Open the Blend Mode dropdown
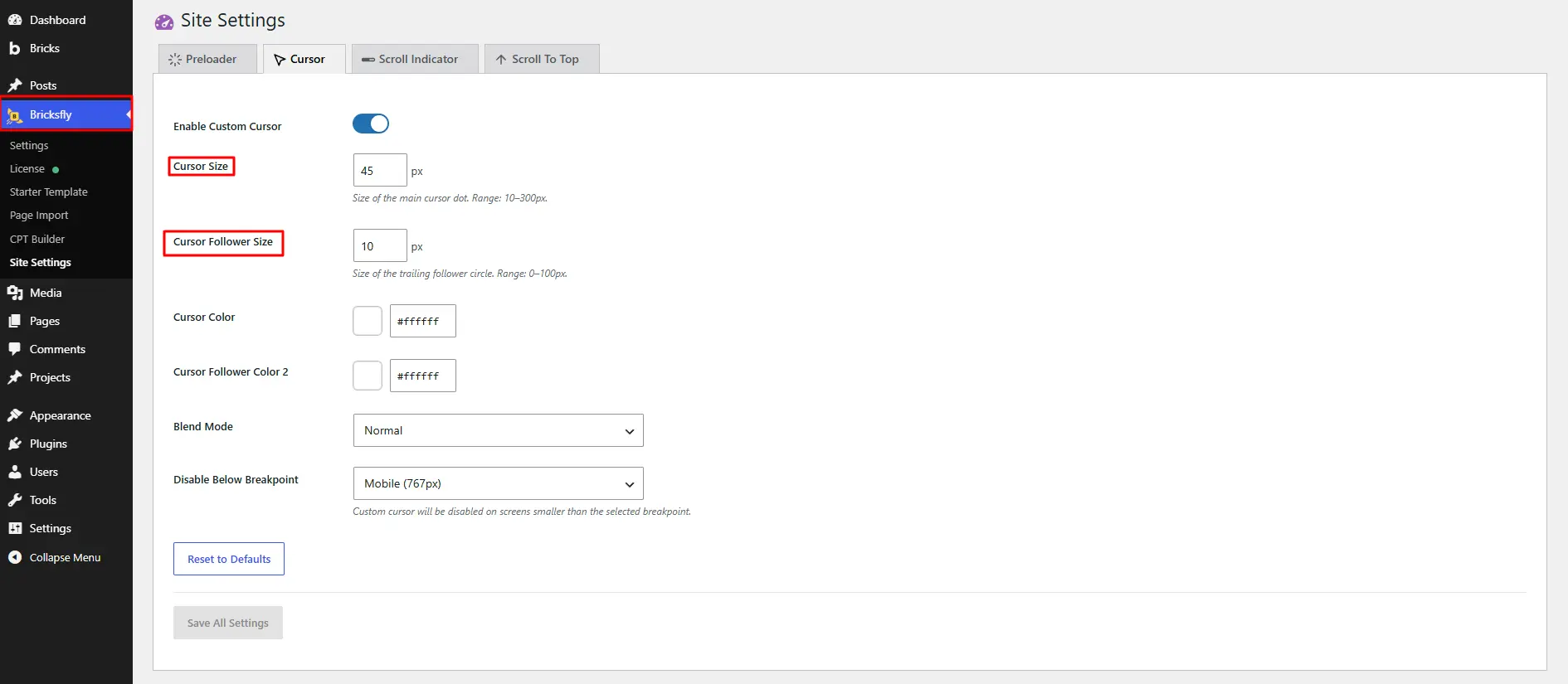 498,430
